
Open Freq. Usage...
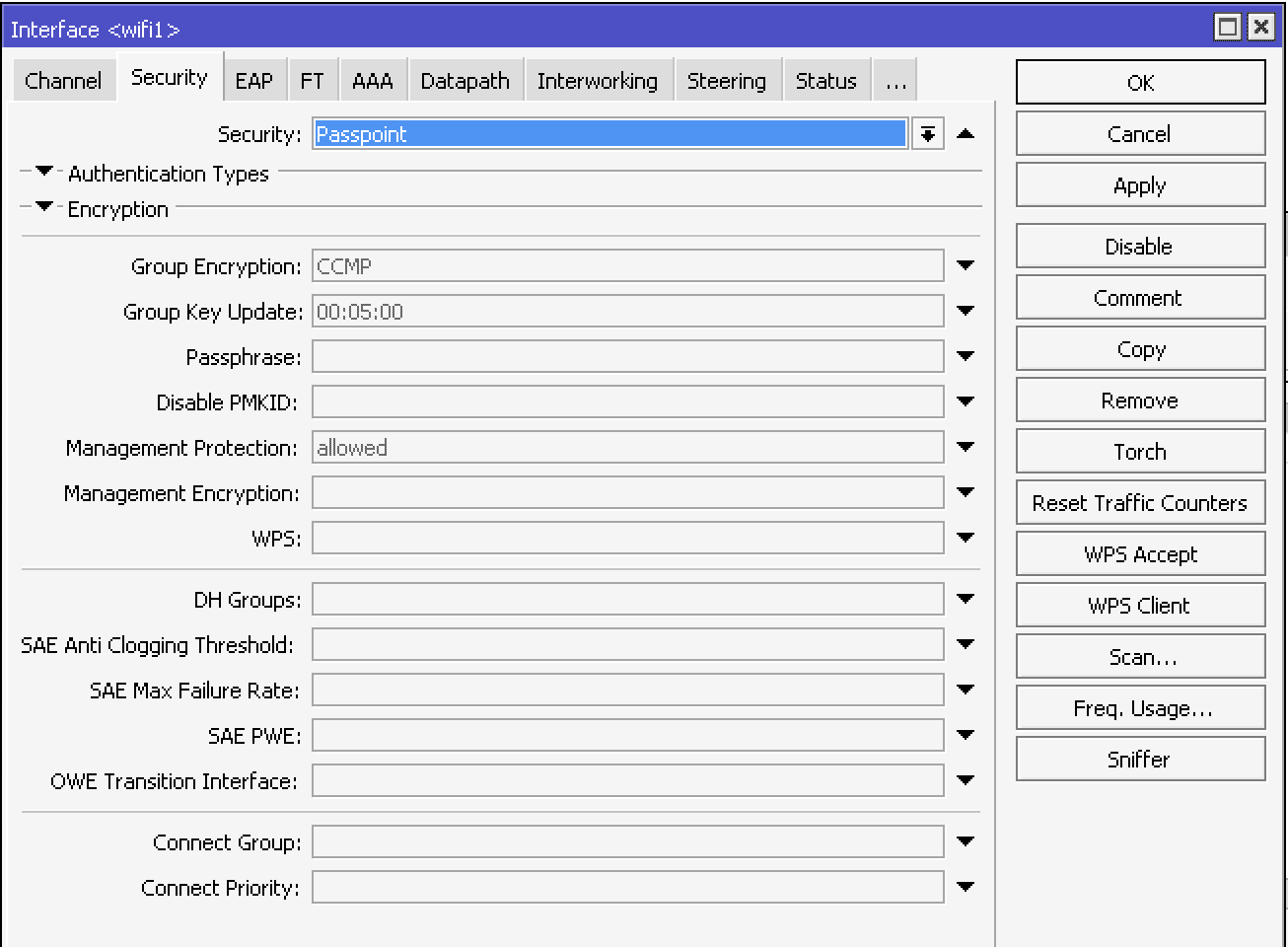click(x=1140, y=708)
